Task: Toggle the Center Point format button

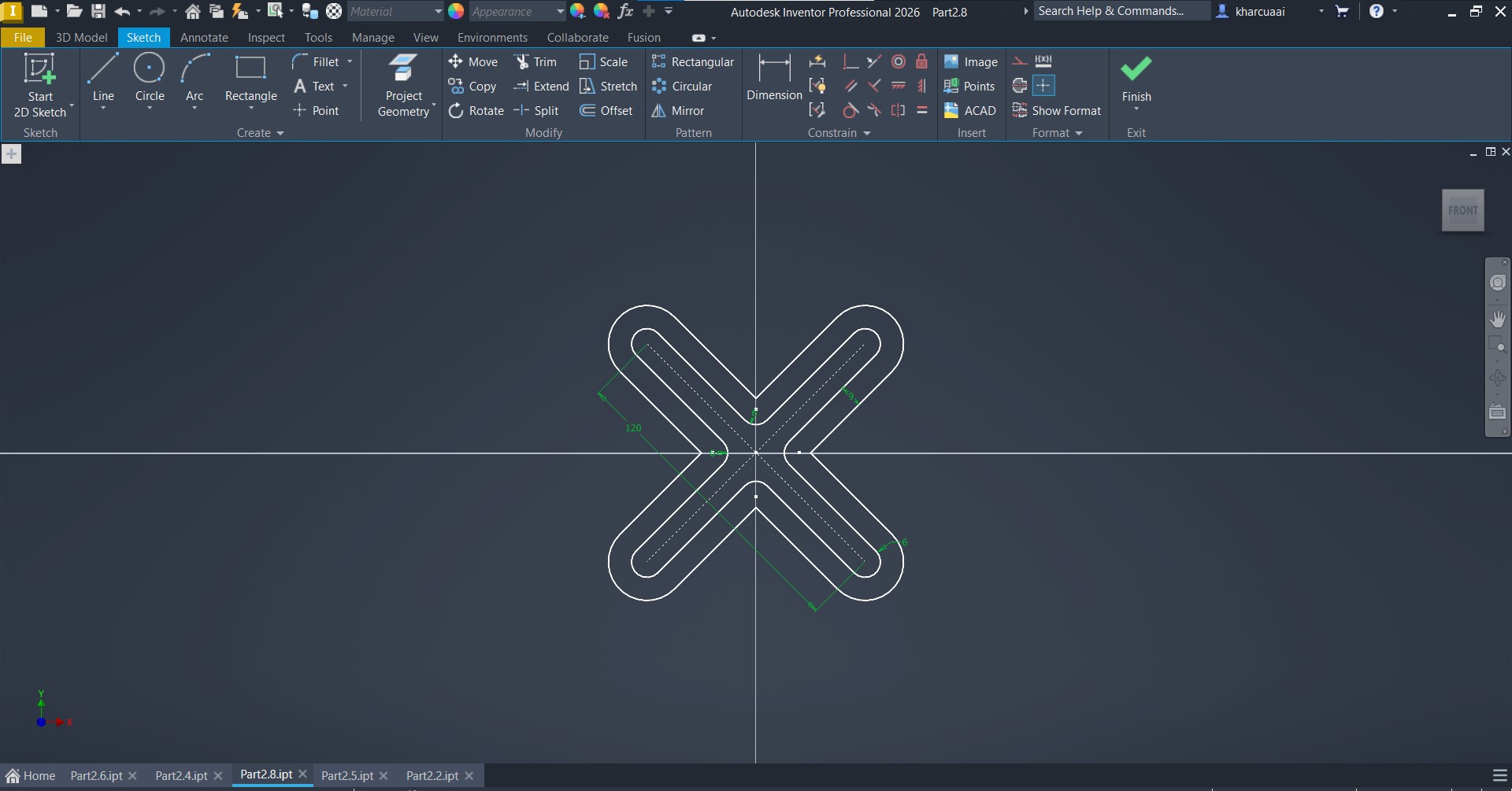Action: (1043, 86)
